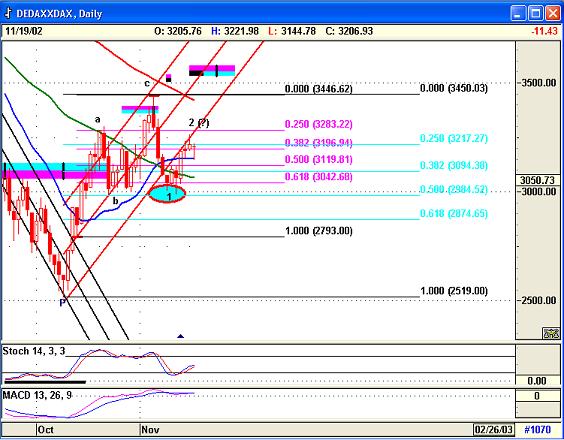
Task: Select the 0.618 (3042.68) retracement label
Action: [x=319, y=177]
